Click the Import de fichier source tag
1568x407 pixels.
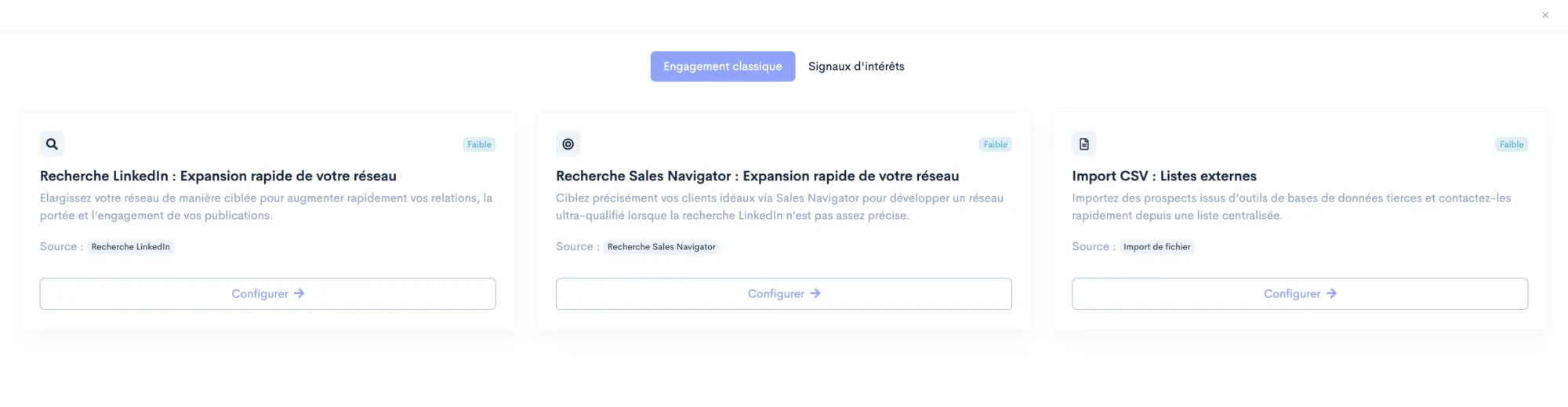[x=1156, y=247]
